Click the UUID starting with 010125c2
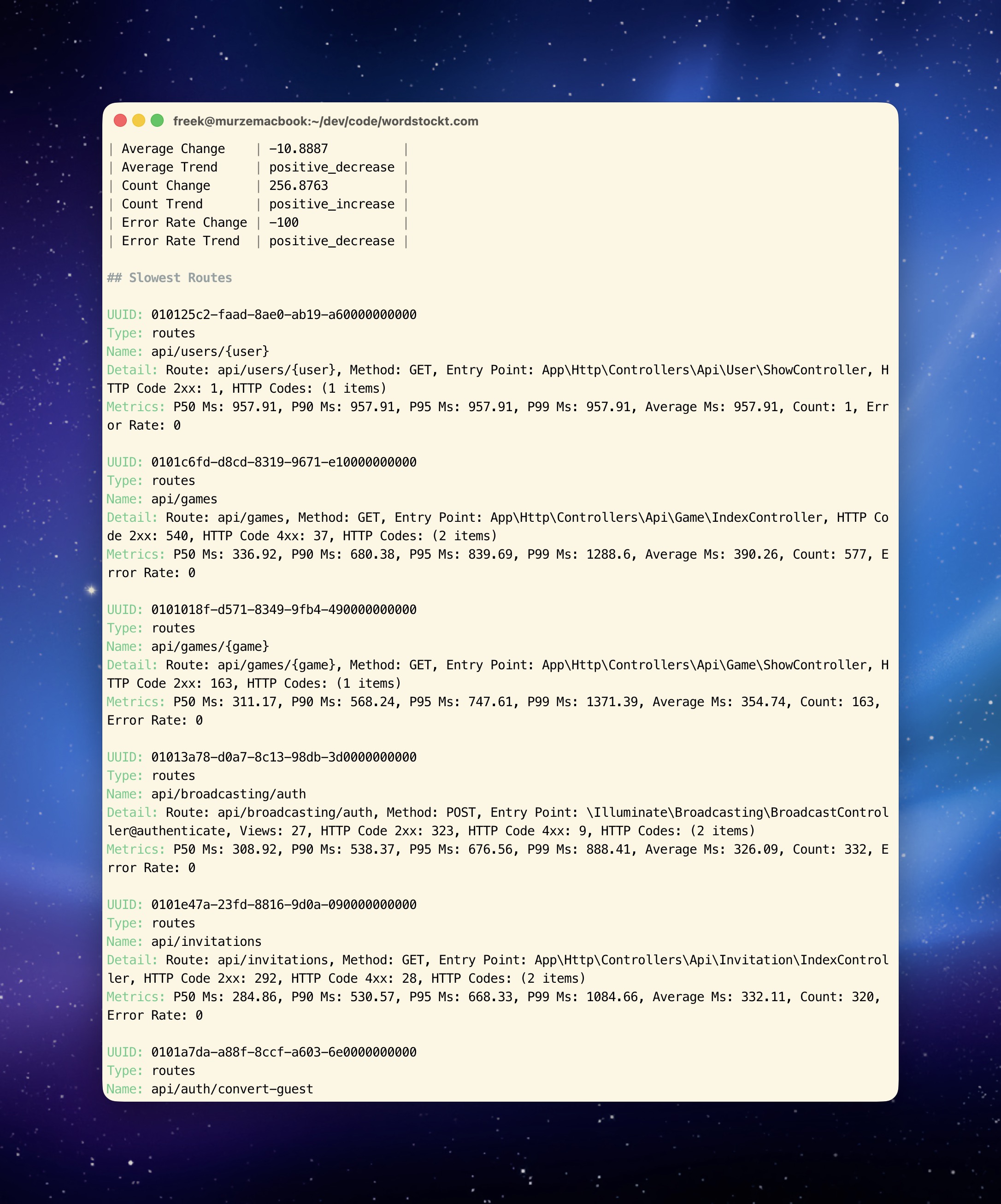This screenshot has height=1204, width=1001. click(x=283, y=315)
